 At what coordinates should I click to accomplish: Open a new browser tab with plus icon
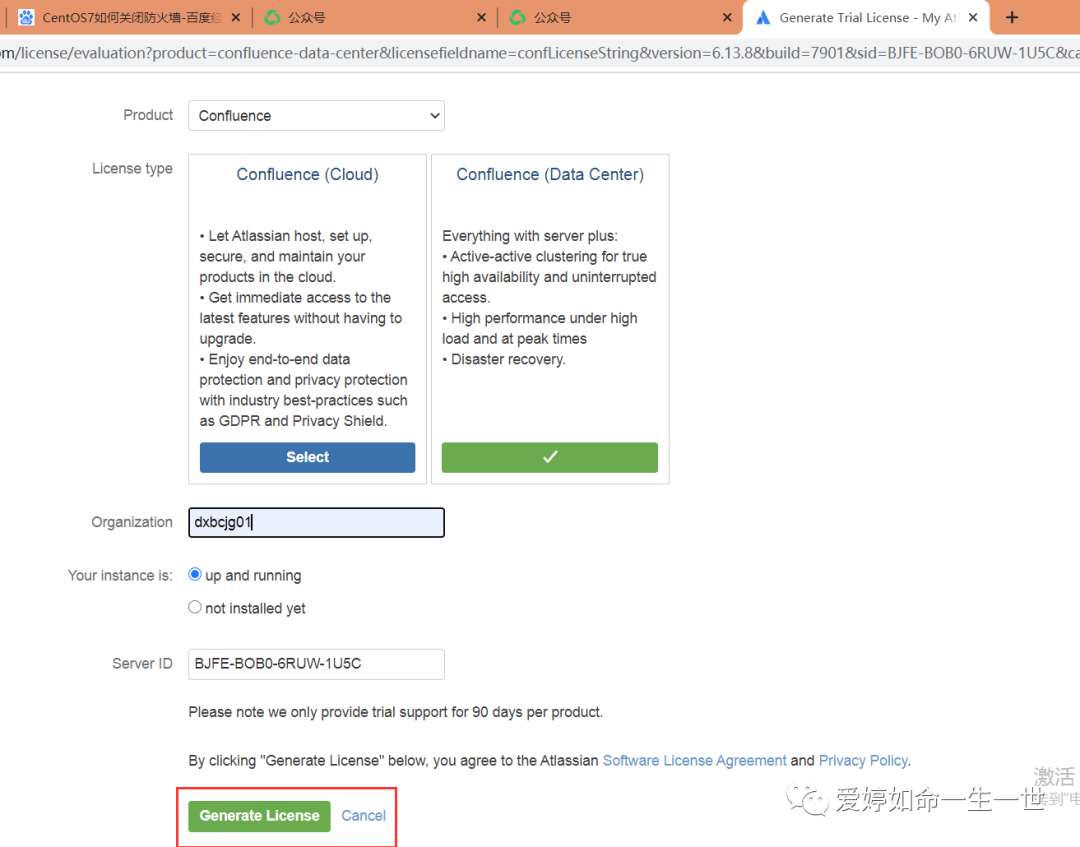[x=1012, y=18]
